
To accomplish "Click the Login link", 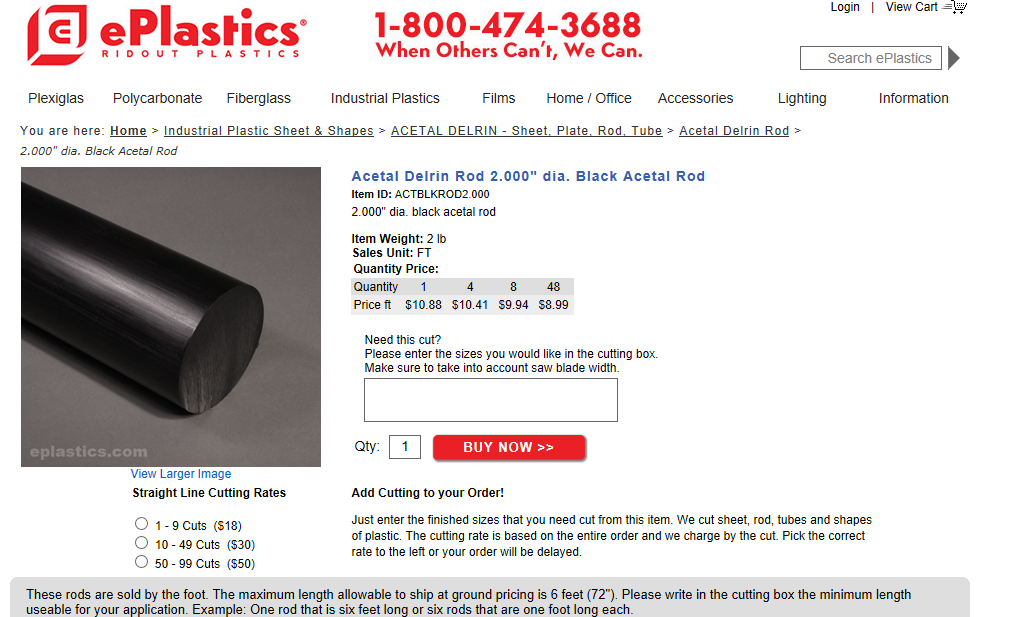I will [x=845, y=7].
